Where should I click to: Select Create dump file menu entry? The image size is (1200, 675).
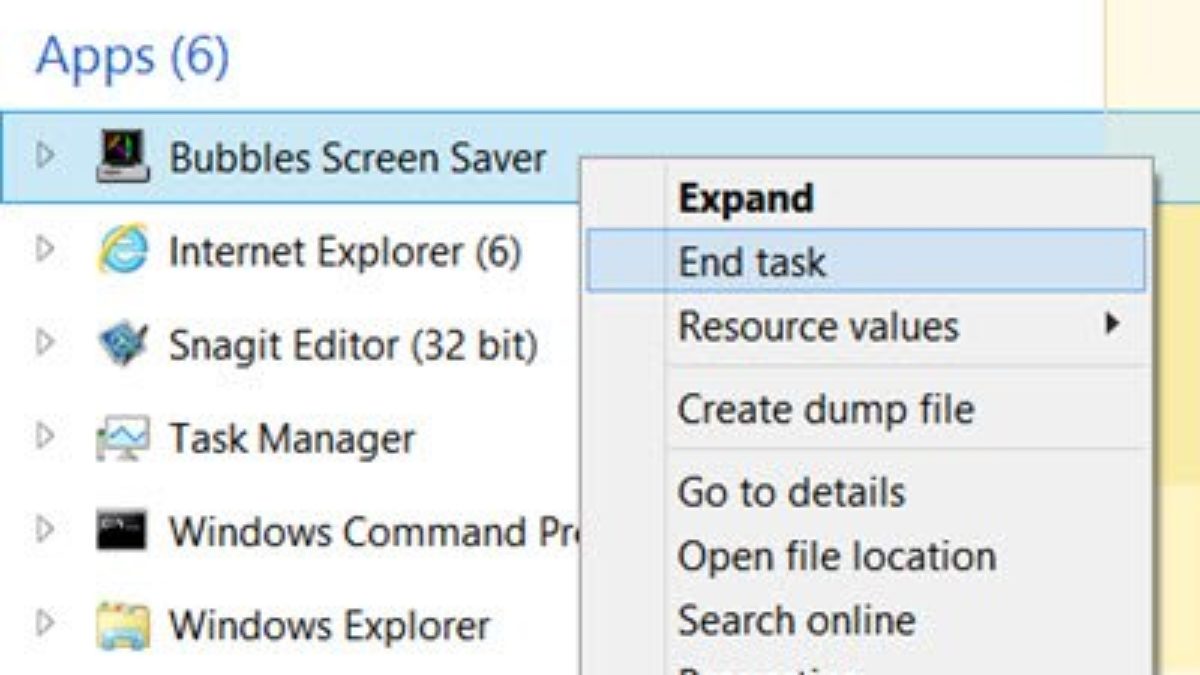pyautogui.click(x=825, y=408)
